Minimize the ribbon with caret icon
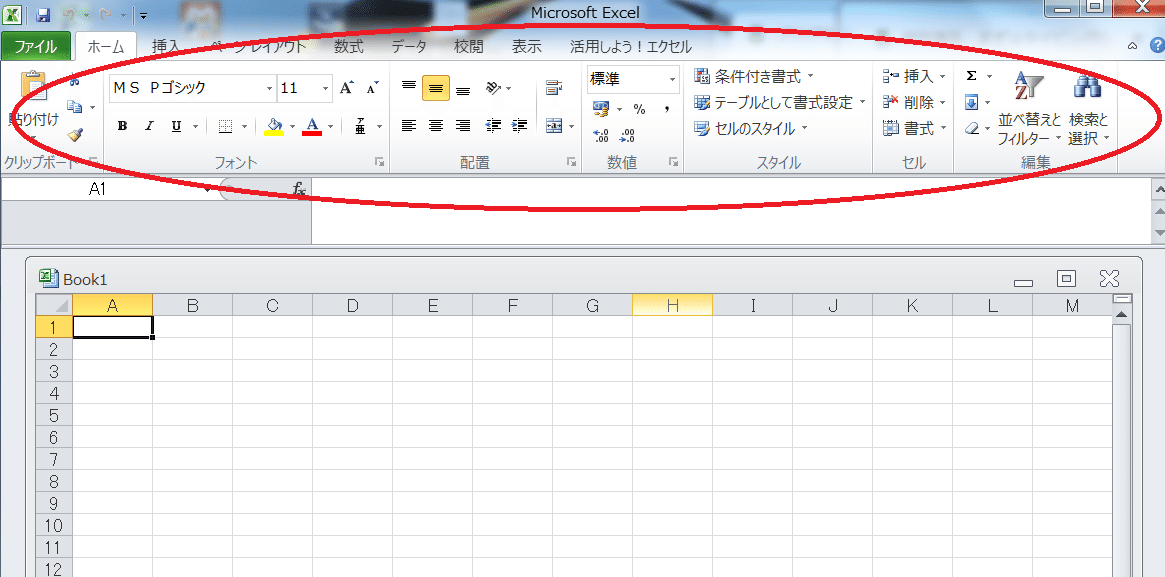The width and height of the screenshot is (1165, 577). tap(1132, 46)
